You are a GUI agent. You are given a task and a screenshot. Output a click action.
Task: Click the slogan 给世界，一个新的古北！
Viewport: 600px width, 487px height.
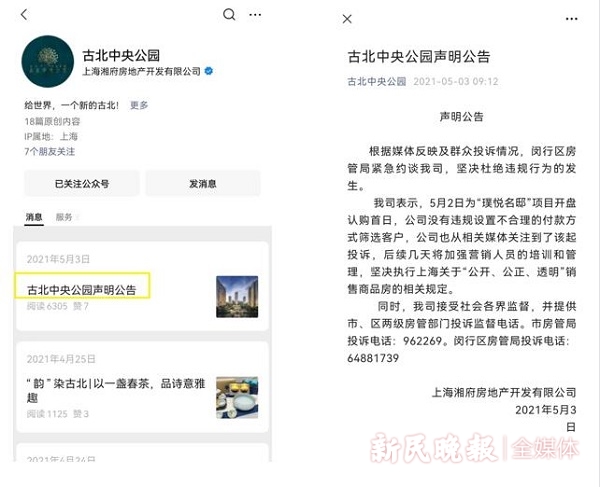[72, 105]
